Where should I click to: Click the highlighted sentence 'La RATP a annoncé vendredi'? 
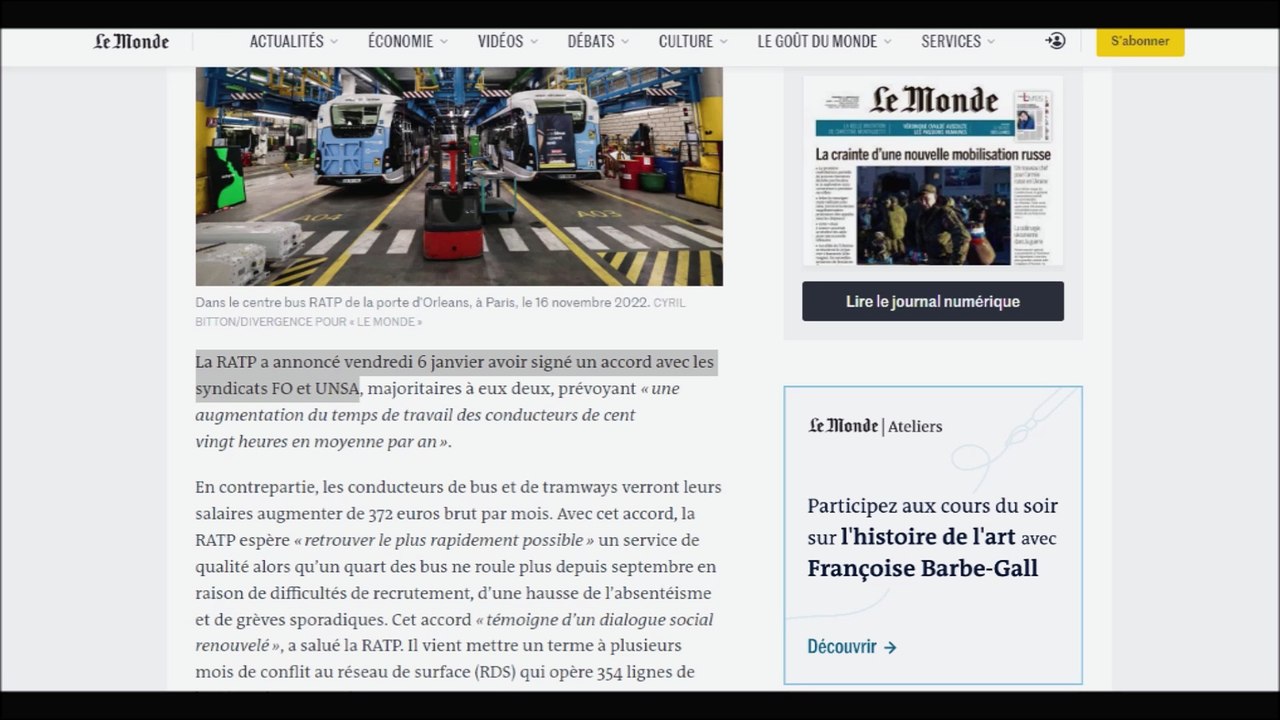click(x=455, y=375)
